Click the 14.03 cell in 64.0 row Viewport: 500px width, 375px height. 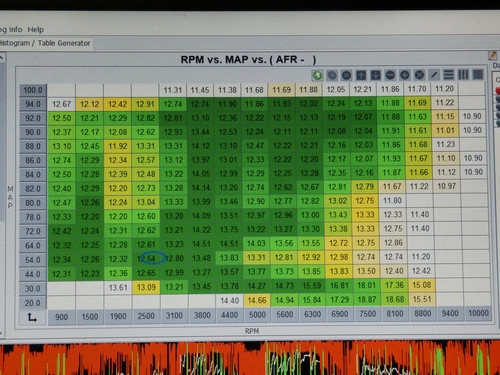[x=256, y=244]
